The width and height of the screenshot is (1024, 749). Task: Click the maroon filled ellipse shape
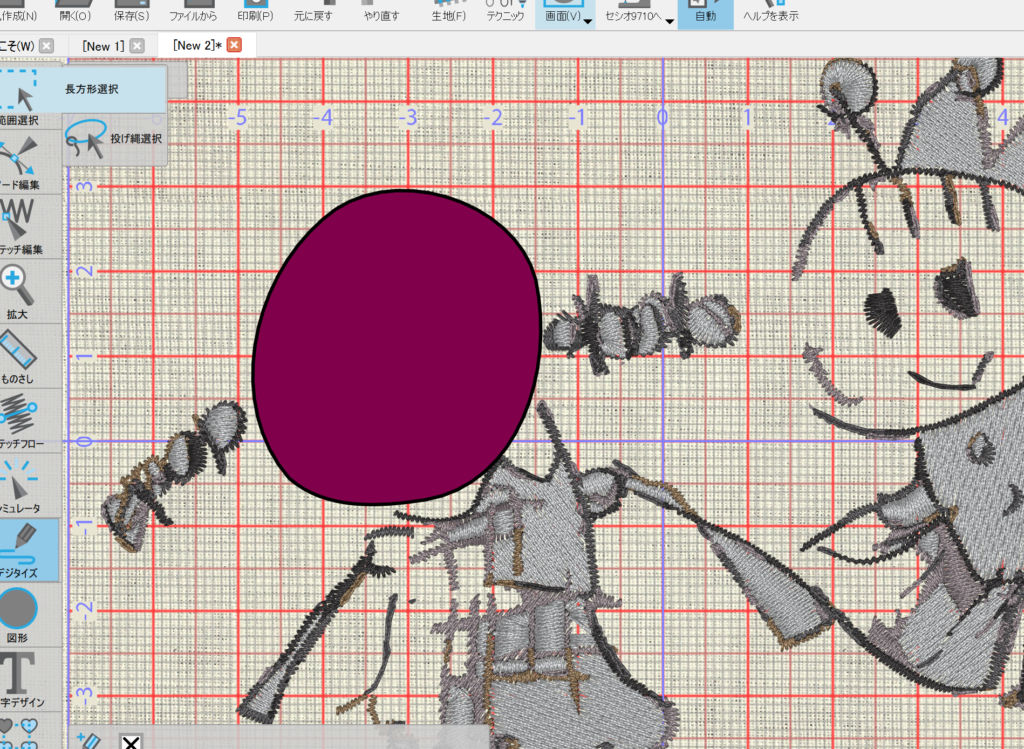pyautogui.click(x=395, y=345)
